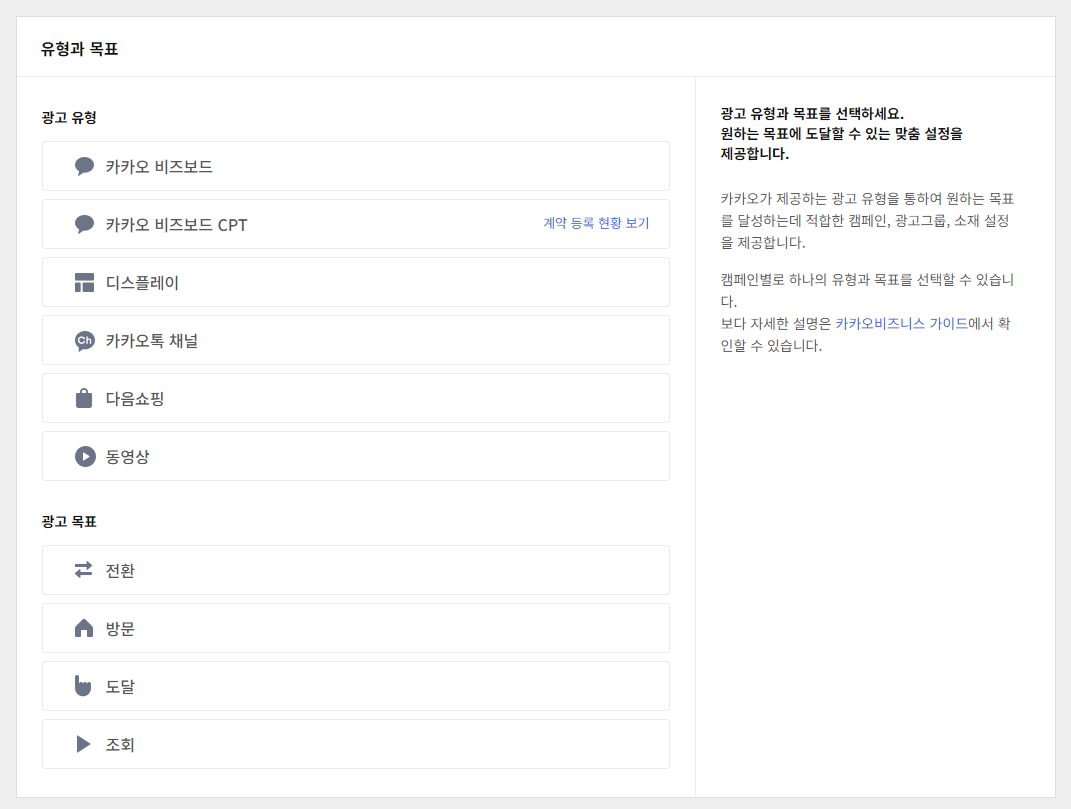Click the 동영상 play circle icon
Image resolution: width=1071 pixels, height=809 pixels.
pyautogui.click(x=85, y=456)
